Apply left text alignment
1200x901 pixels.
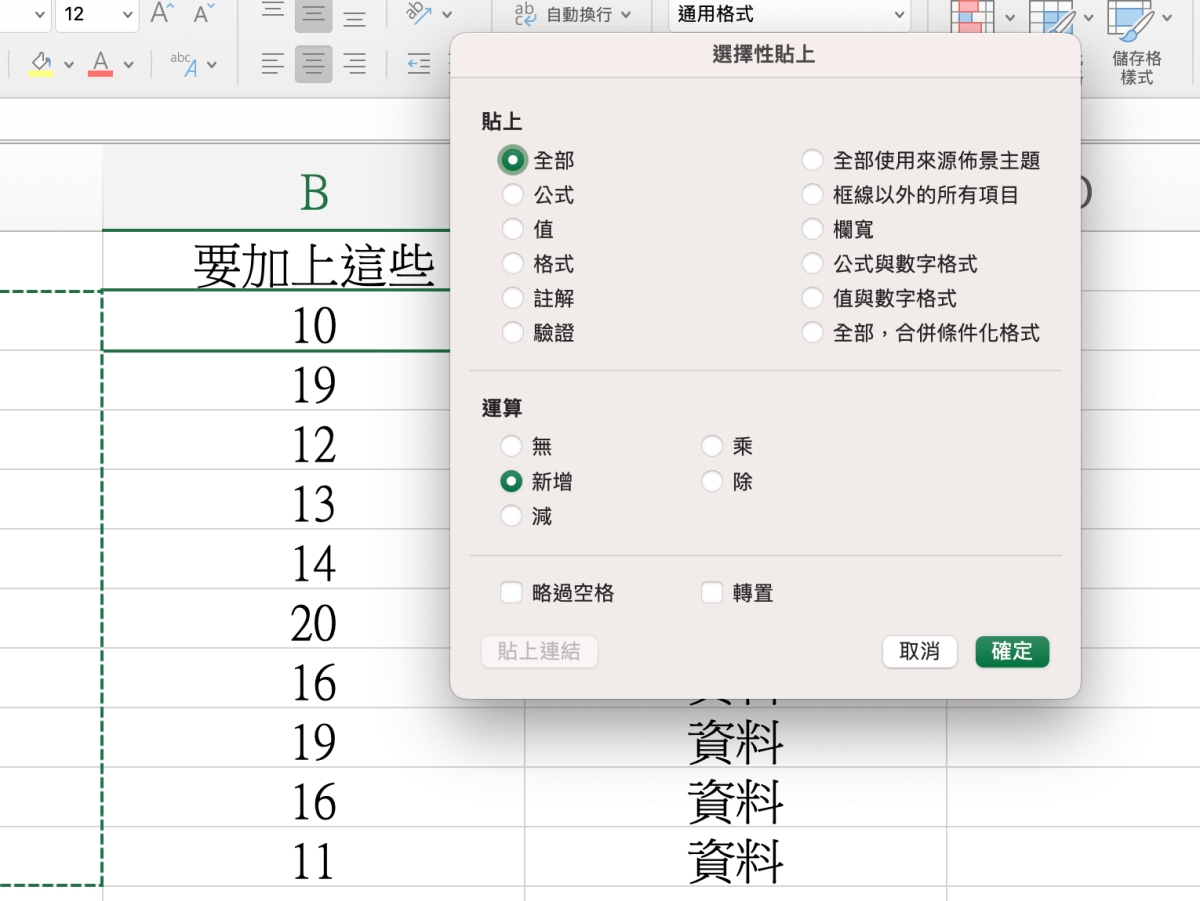pyautogui.click(x=272, y=65)
